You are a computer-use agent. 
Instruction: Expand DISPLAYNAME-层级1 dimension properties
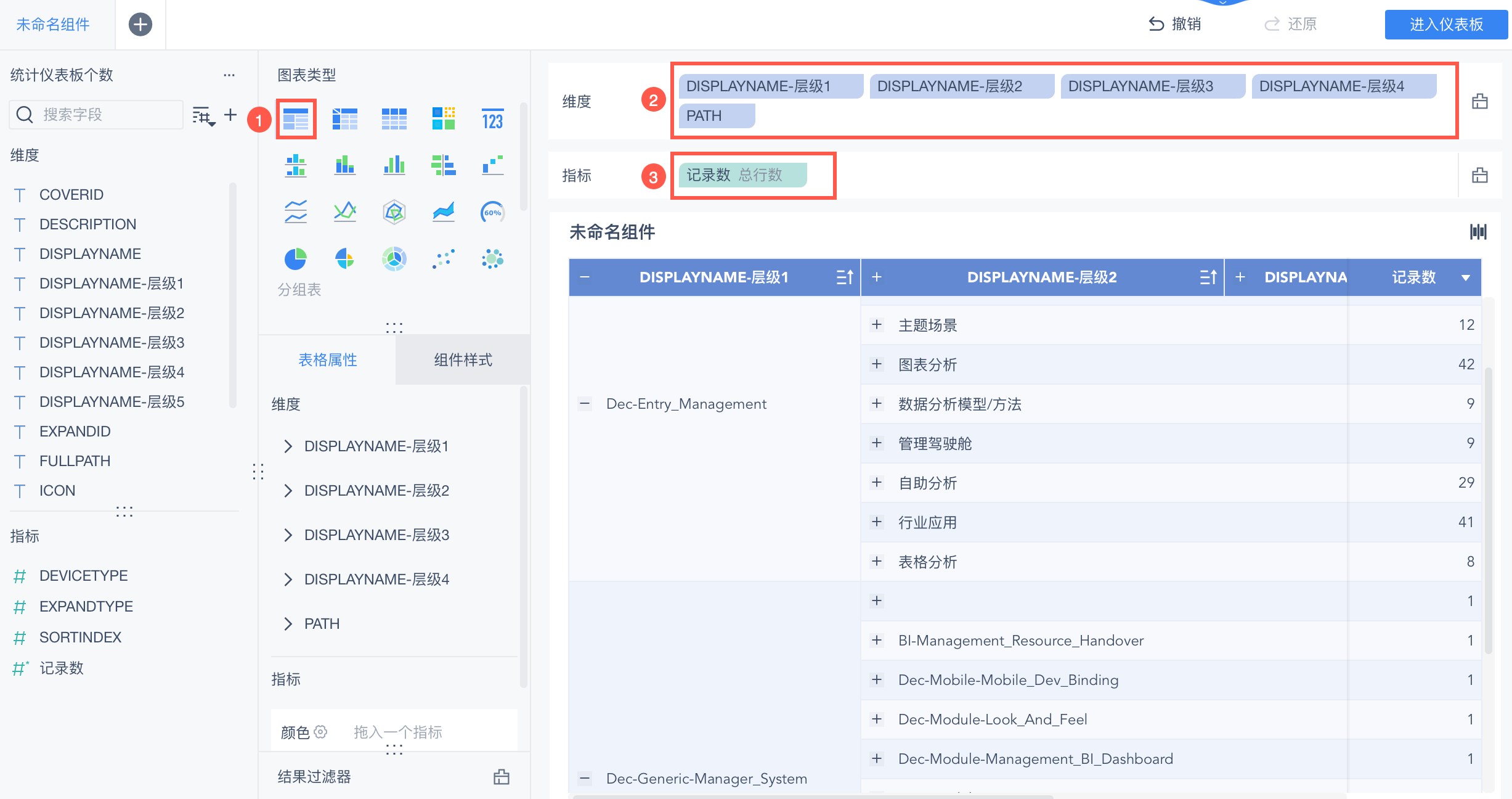click(x=288, y=446)
